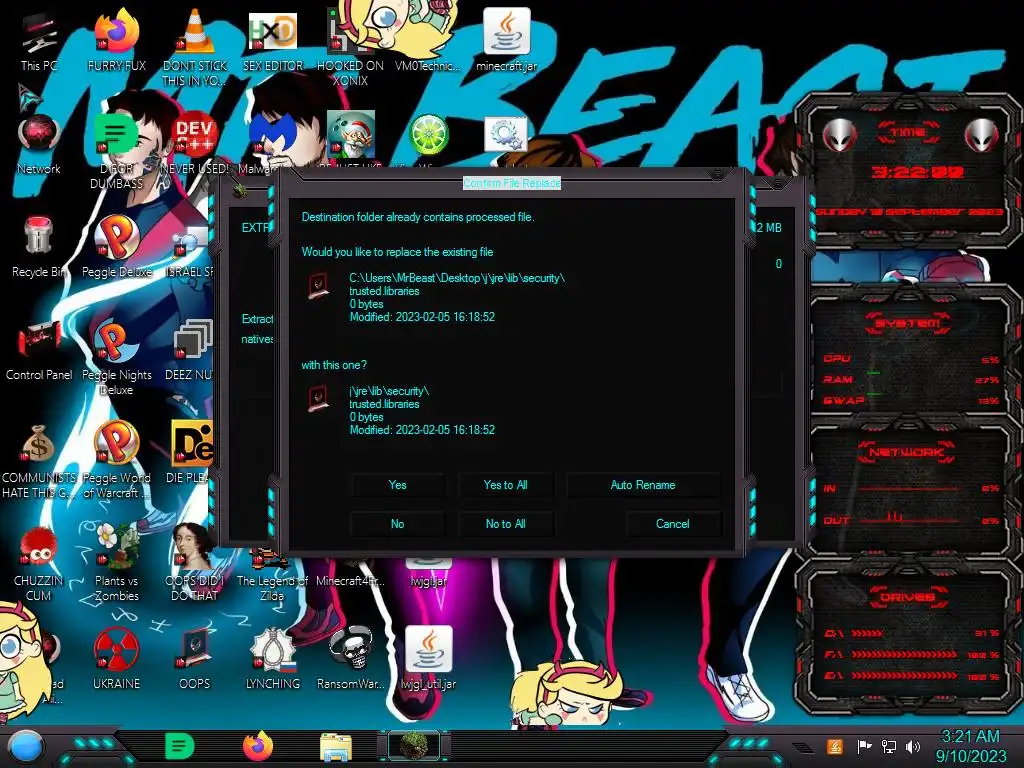Image resolution: width=1024 pixels, height=768 pixels.
Task: Click the existing file's trusted.libraries icon
Action: (x=319, y=286)
